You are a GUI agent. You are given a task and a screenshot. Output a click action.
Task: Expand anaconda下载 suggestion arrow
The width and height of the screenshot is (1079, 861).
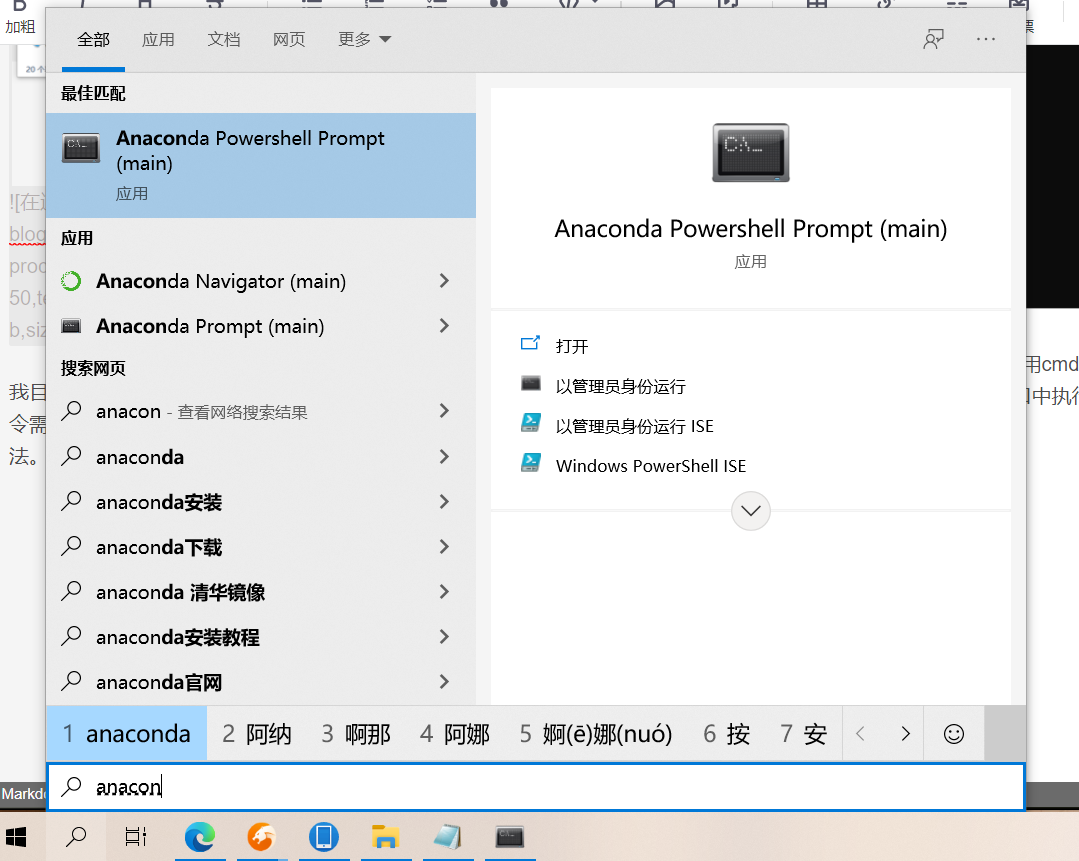click(445, 546)
